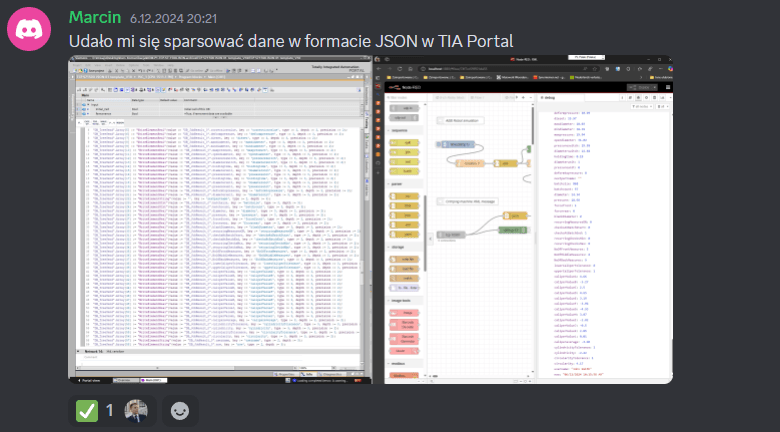
Task: Expand Network 12 in the TIA editor
Action: 80,352
